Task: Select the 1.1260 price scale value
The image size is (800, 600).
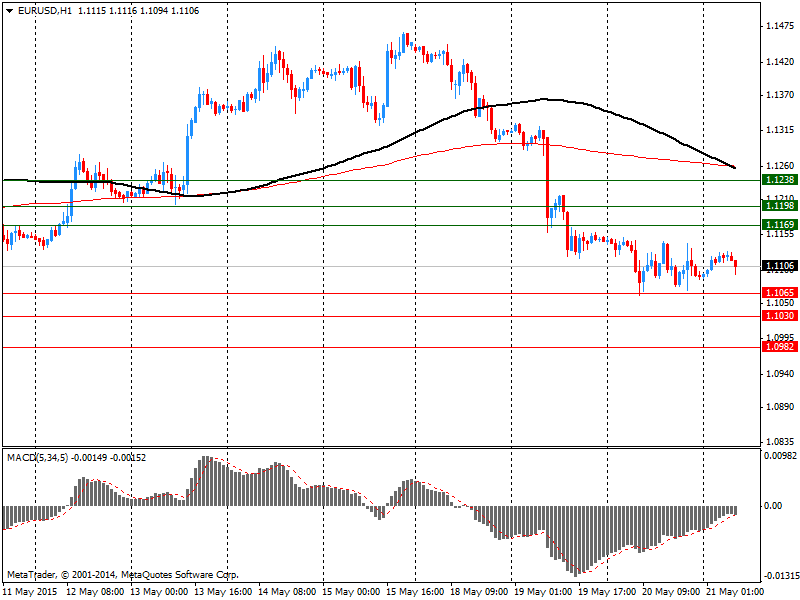Action: (x=781, y=166)
